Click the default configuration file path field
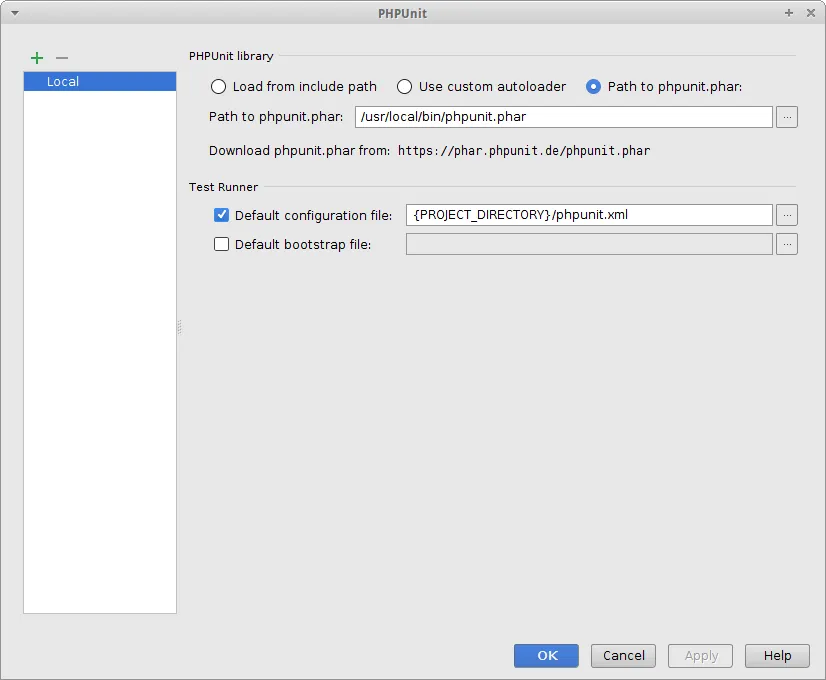The width and height of the screenshot is (826, 680). point(589,215)
